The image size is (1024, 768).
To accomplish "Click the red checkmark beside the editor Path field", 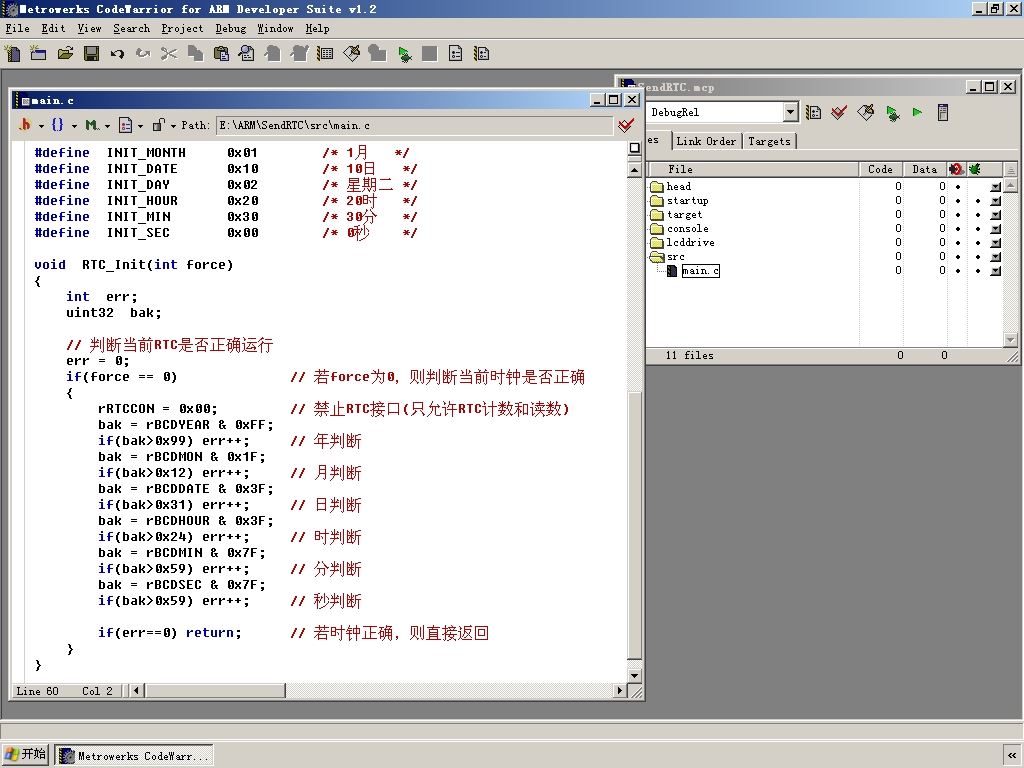I will click(626, 125).
